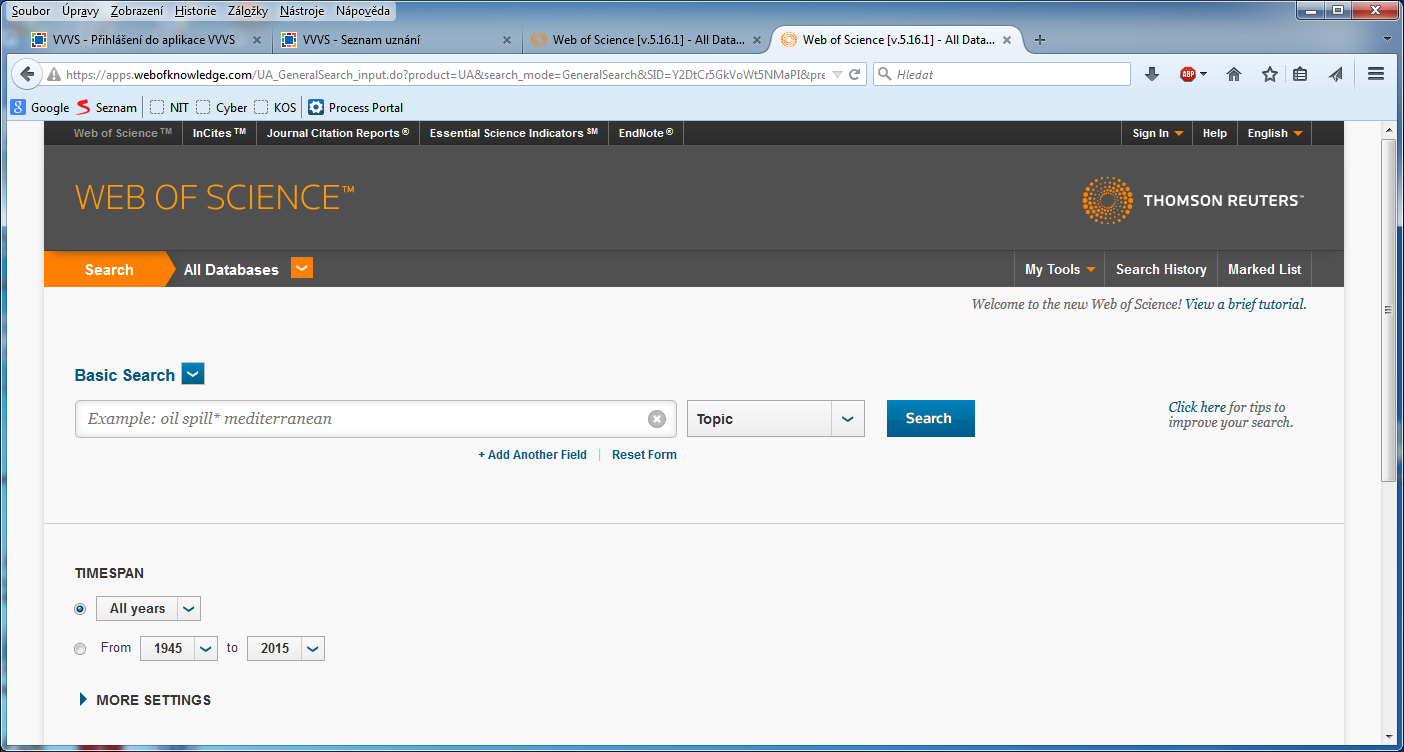Viewport: 1404px width, 752px height.
Task: Open a new tab with plus icon
Action: tap(1040, 40)
